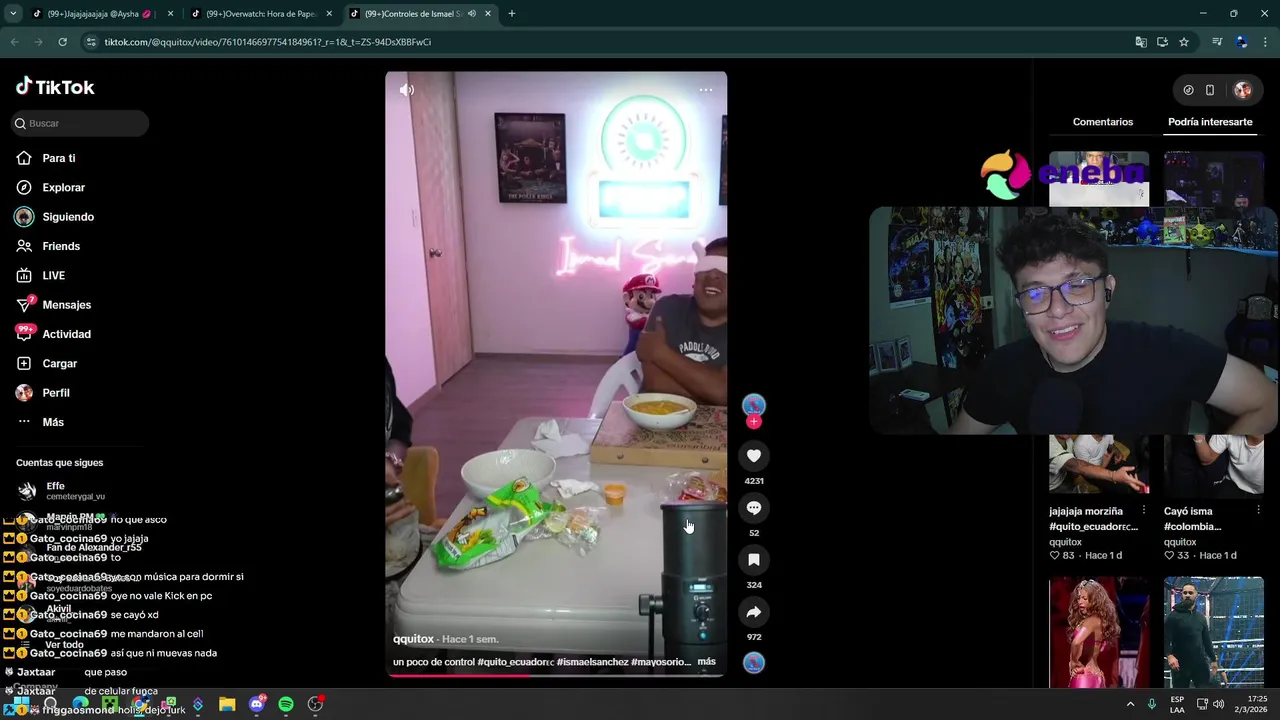
Task: Open the video three-dot options menu
Action: 706,90
